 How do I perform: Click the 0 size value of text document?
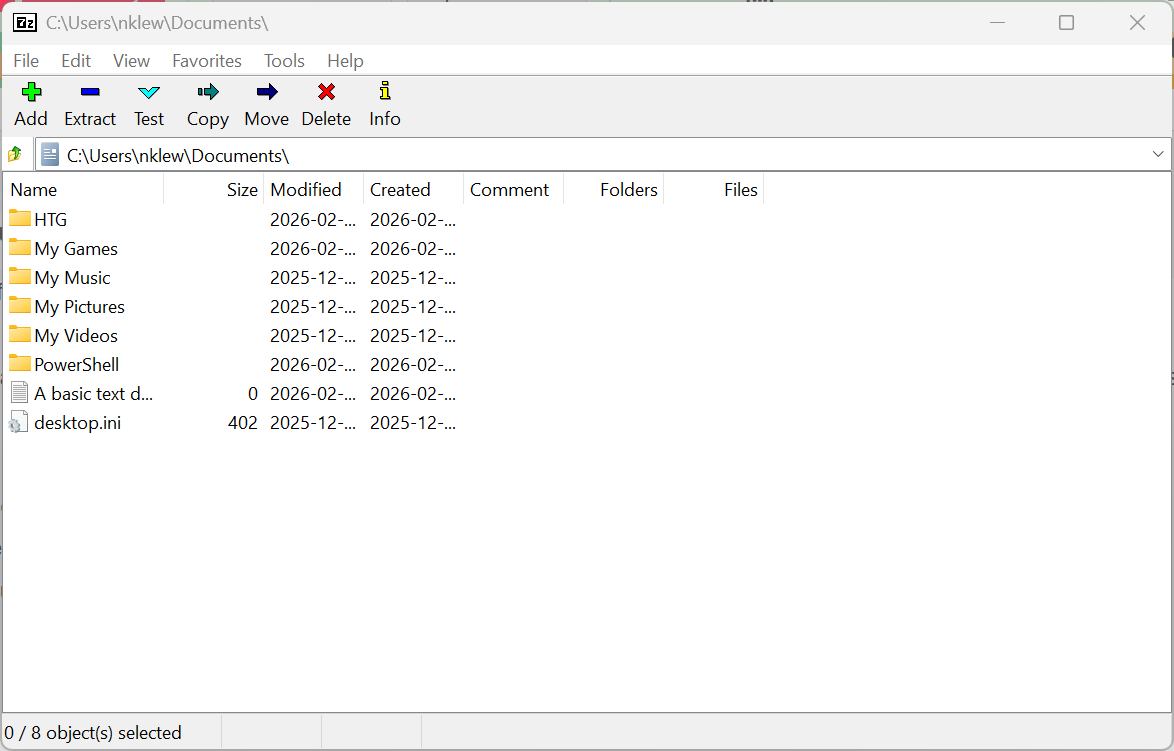tap(253, 394)
